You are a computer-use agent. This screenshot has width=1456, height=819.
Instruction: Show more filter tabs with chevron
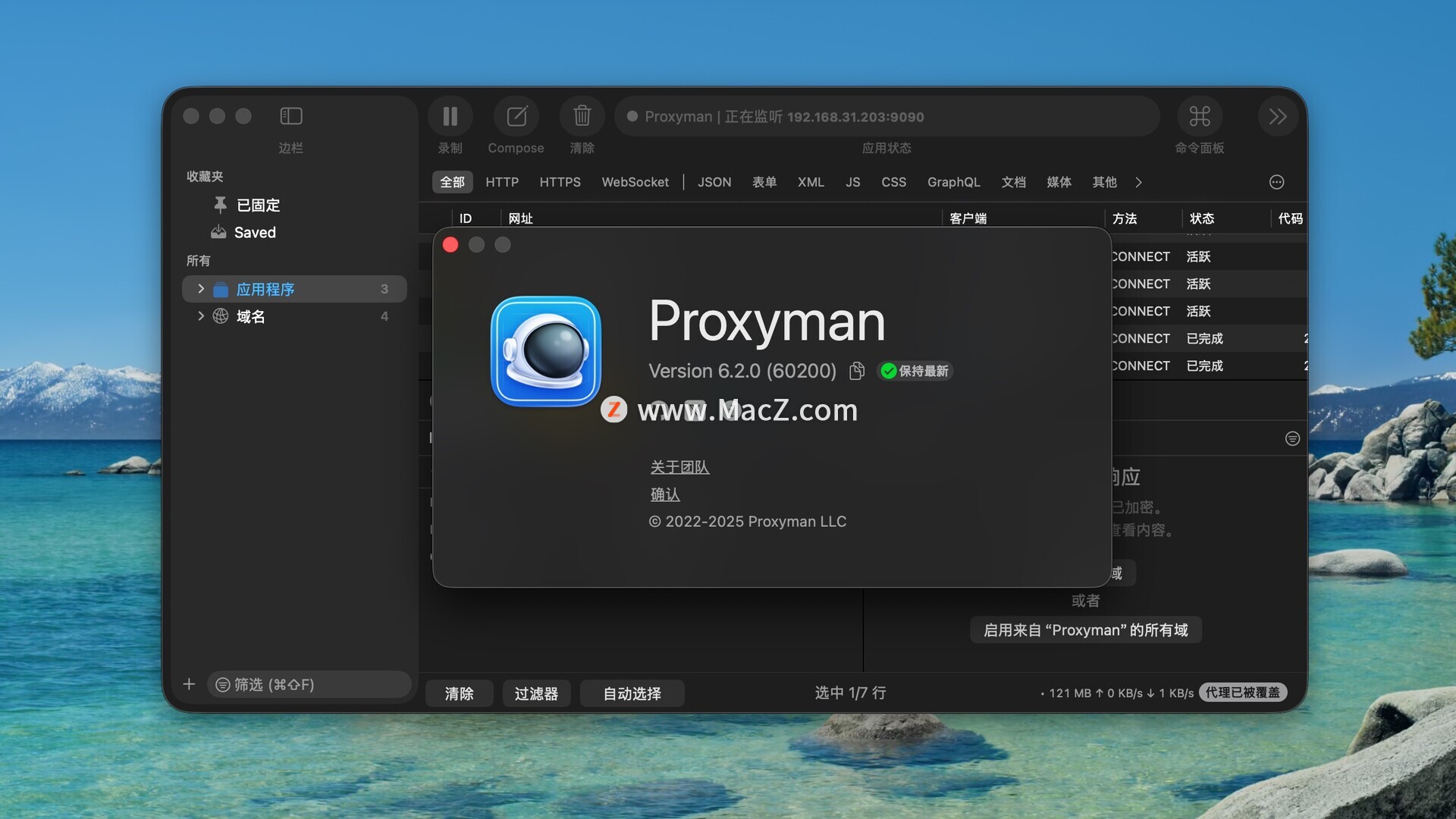coord(1138,182)
